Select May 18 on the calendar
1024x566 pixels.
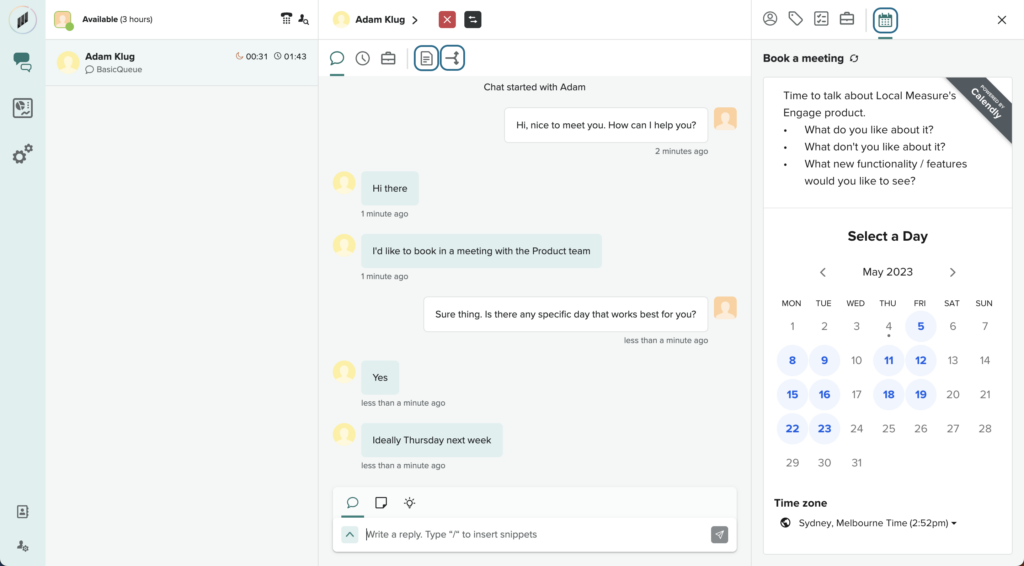click(x=888, y=395)
